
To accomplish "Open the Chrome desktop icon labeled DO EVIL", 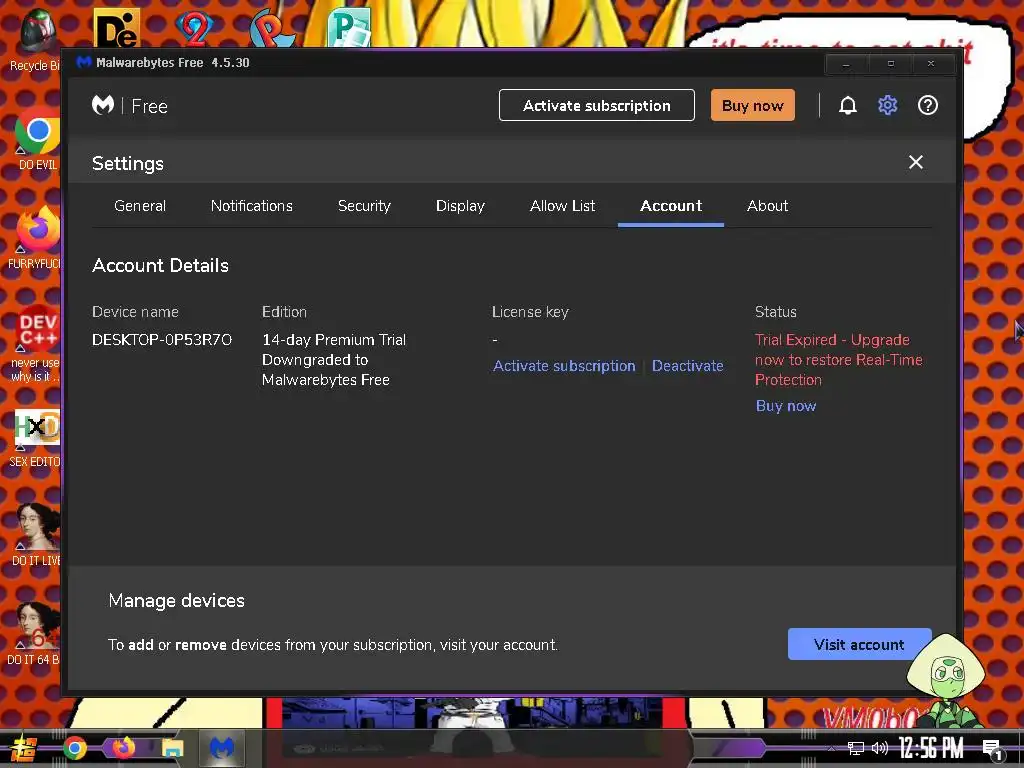I will click(37, 140).
